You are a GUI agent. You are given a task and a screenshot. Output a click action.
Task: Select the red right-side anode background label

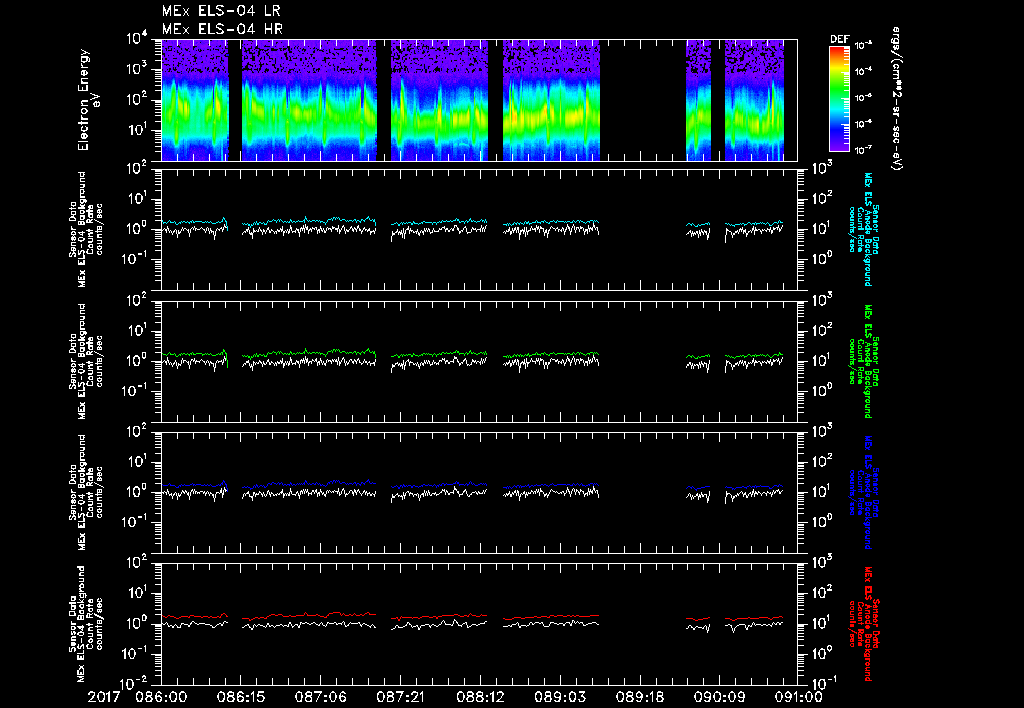[863, 624]
